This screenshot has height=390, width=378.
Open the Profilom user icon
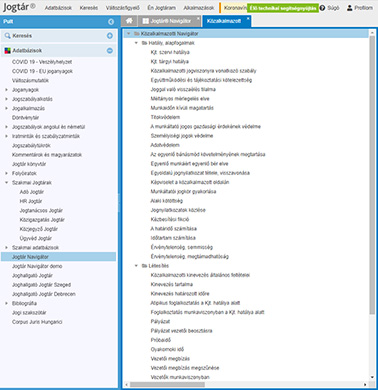click(x=349, y=8)
